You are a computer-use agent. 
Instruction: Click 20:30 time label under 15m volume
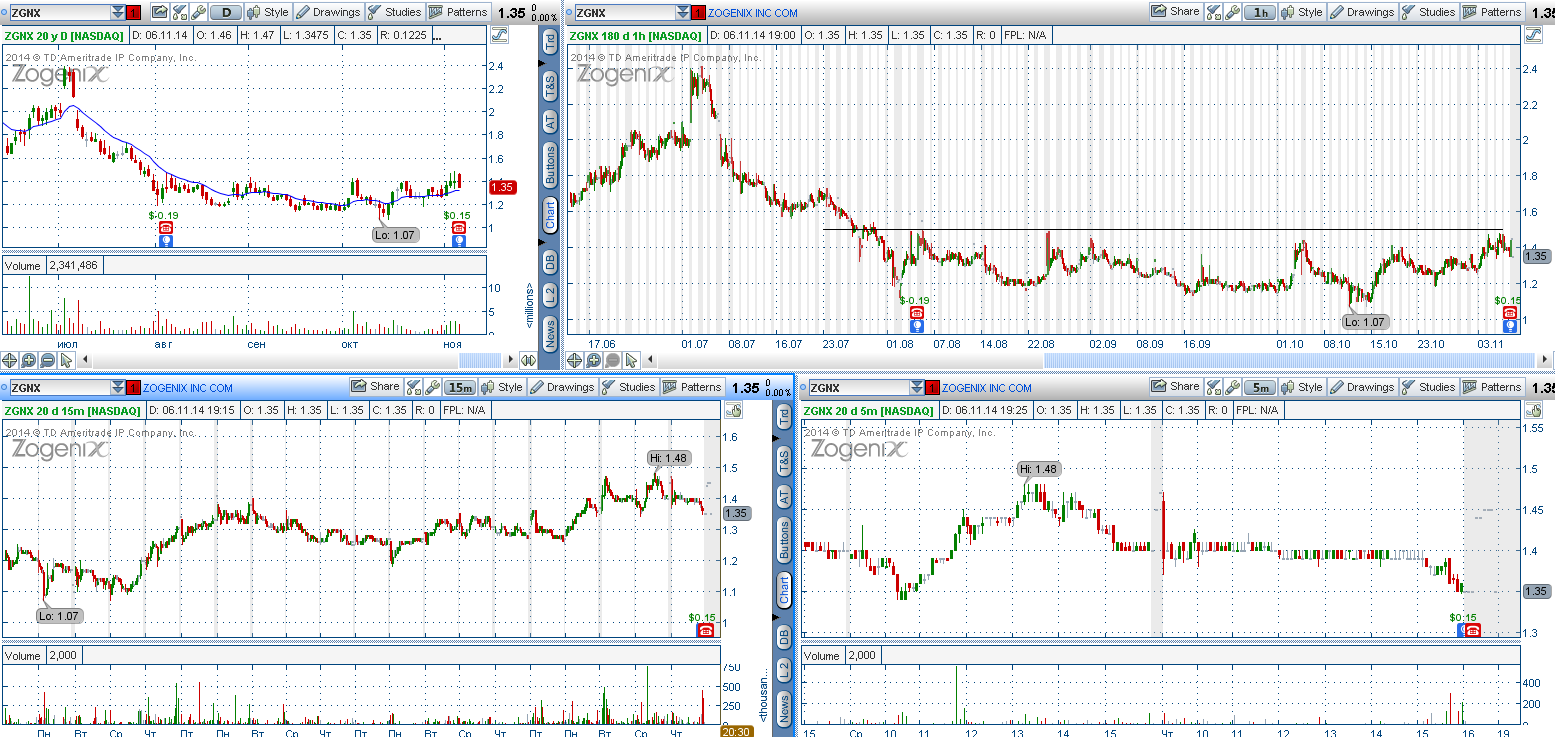[736, 731]
